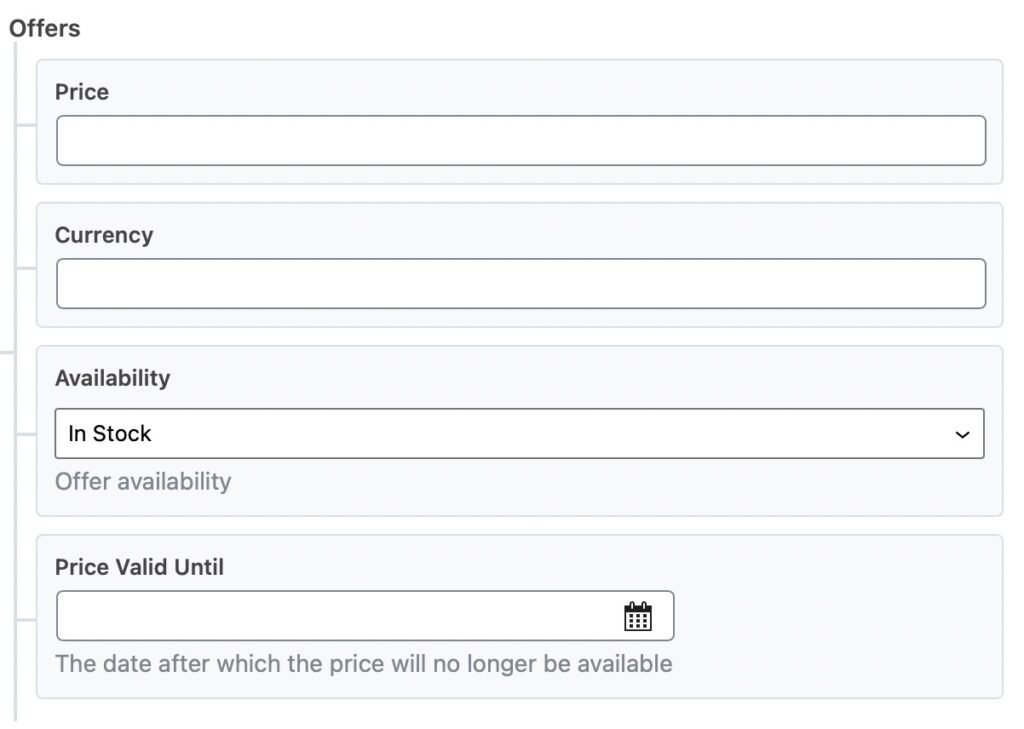The width and height of the screenshot is (1024, 729).
Task: Select the 'In Stock' value text
Action: 110,434
